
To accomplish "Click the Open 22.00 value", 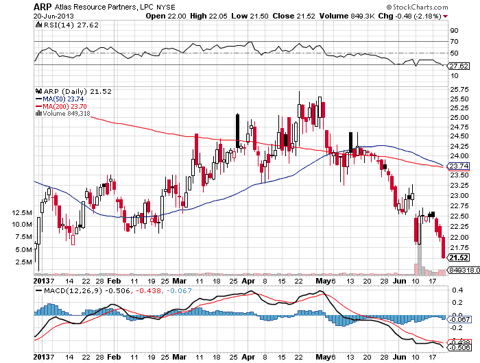I will pyautogui.click(x=166, y=16).
